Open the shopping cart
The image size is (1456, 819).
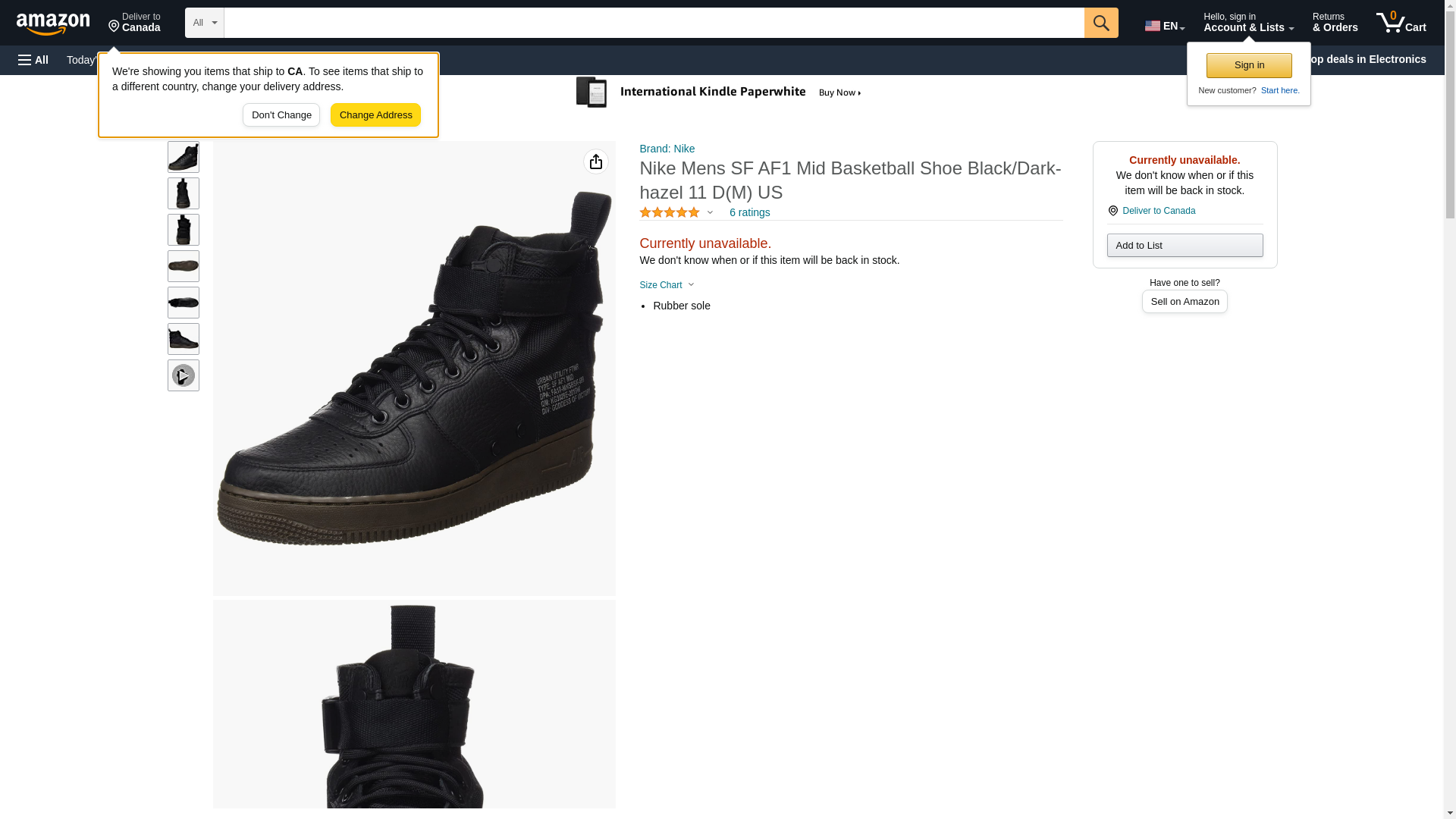tap(1401, 23)
